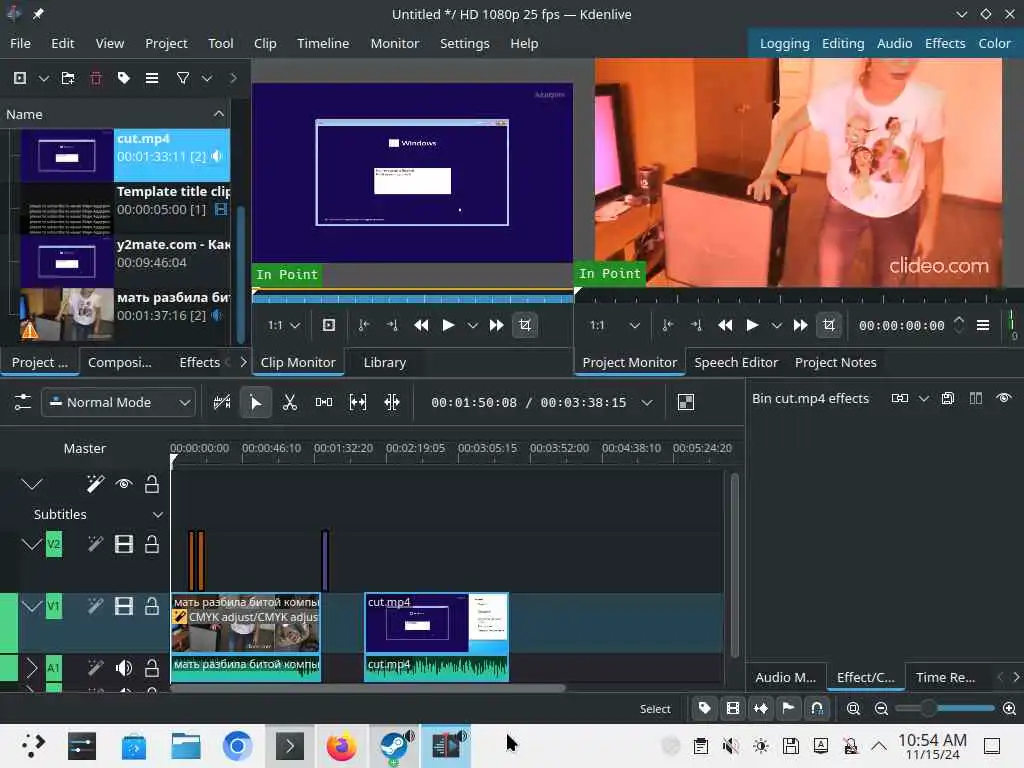
Task: Open Add Clip dropdown arrow in bin toolbar
Action: coord(43,78)
